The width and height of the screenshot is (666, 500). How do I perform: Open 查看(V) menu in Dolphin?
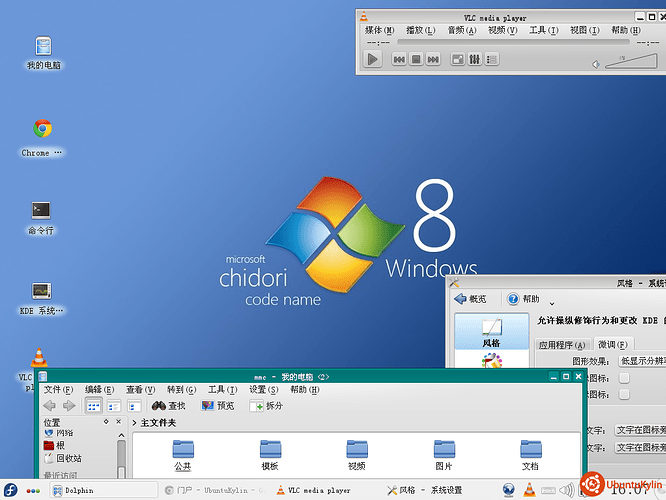click(x=141, y=390)
